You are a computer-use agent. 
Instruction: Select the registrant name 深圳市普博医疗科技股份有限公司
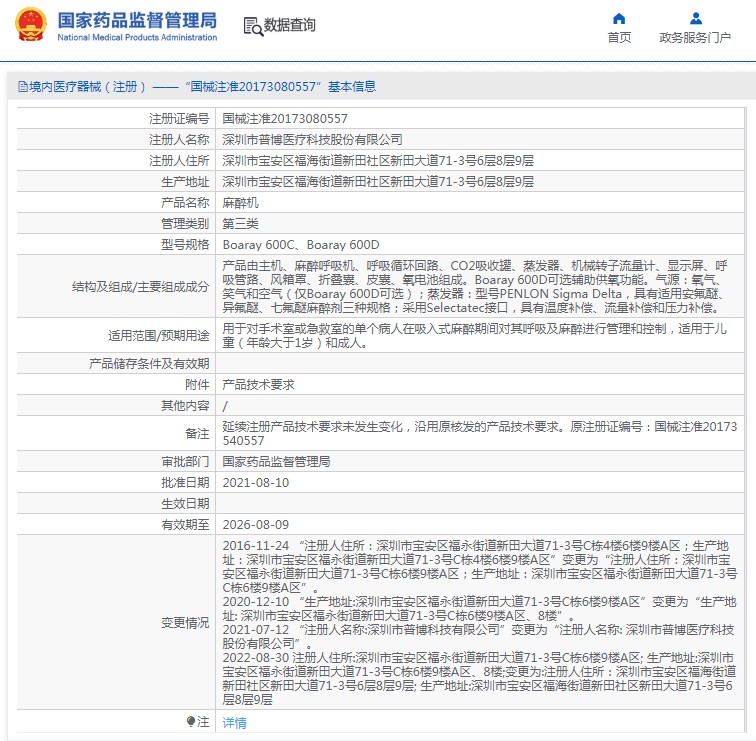click(x=312, y=139)
